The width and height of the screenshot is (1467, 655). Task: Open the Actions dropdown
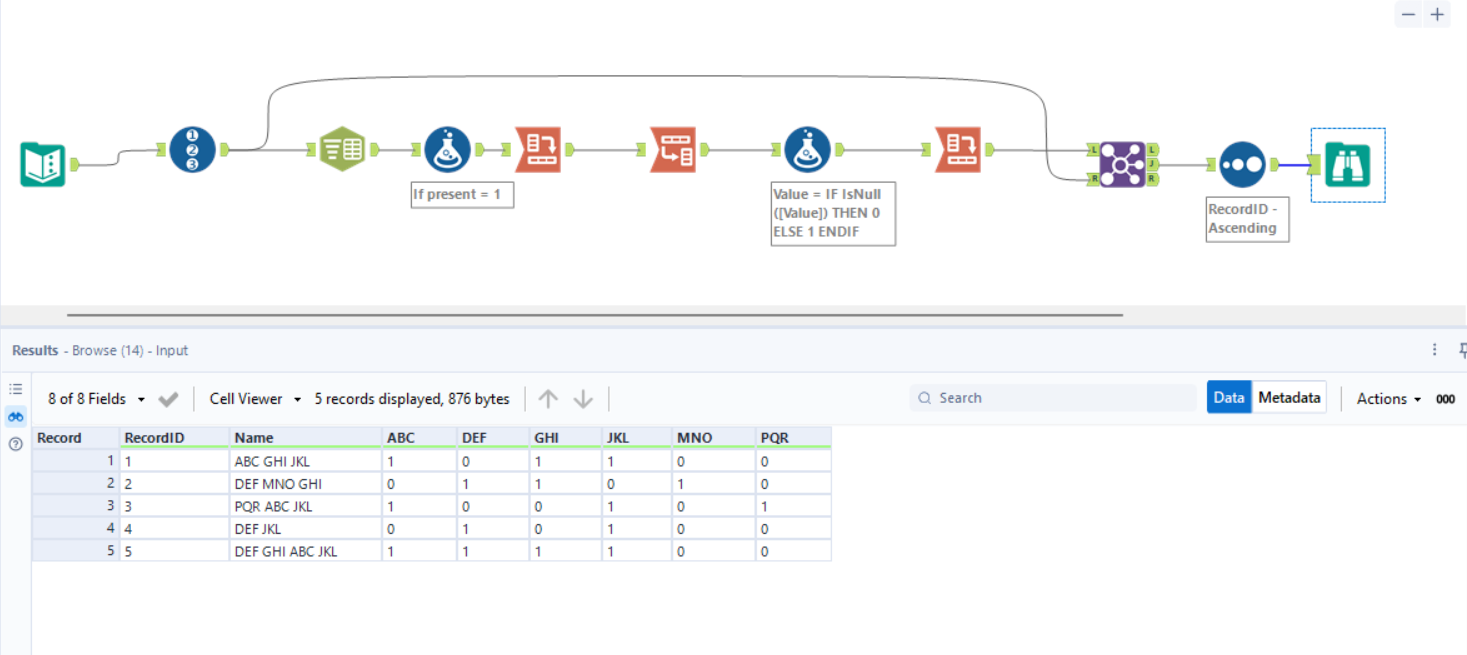(x=1388, y=398)
